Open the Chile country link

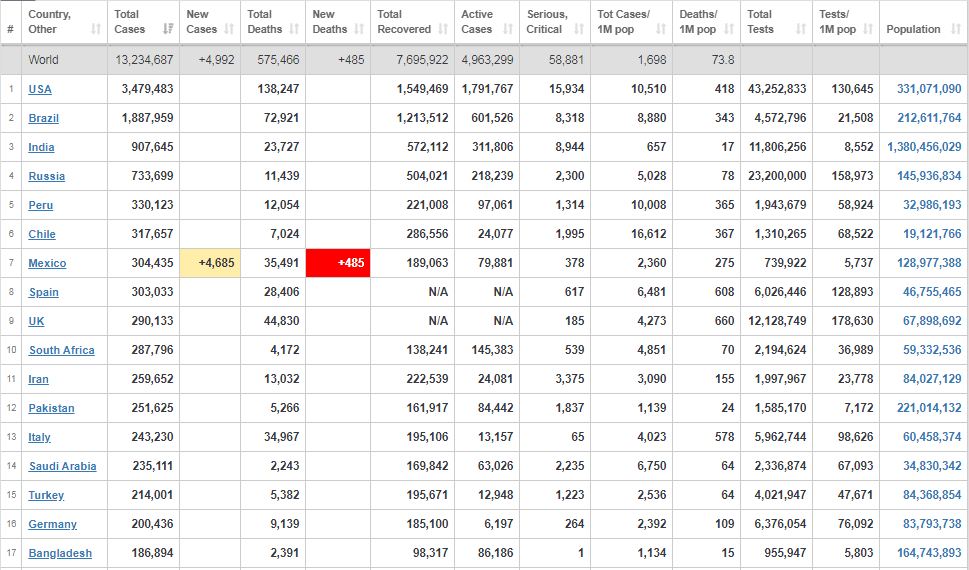42,234
